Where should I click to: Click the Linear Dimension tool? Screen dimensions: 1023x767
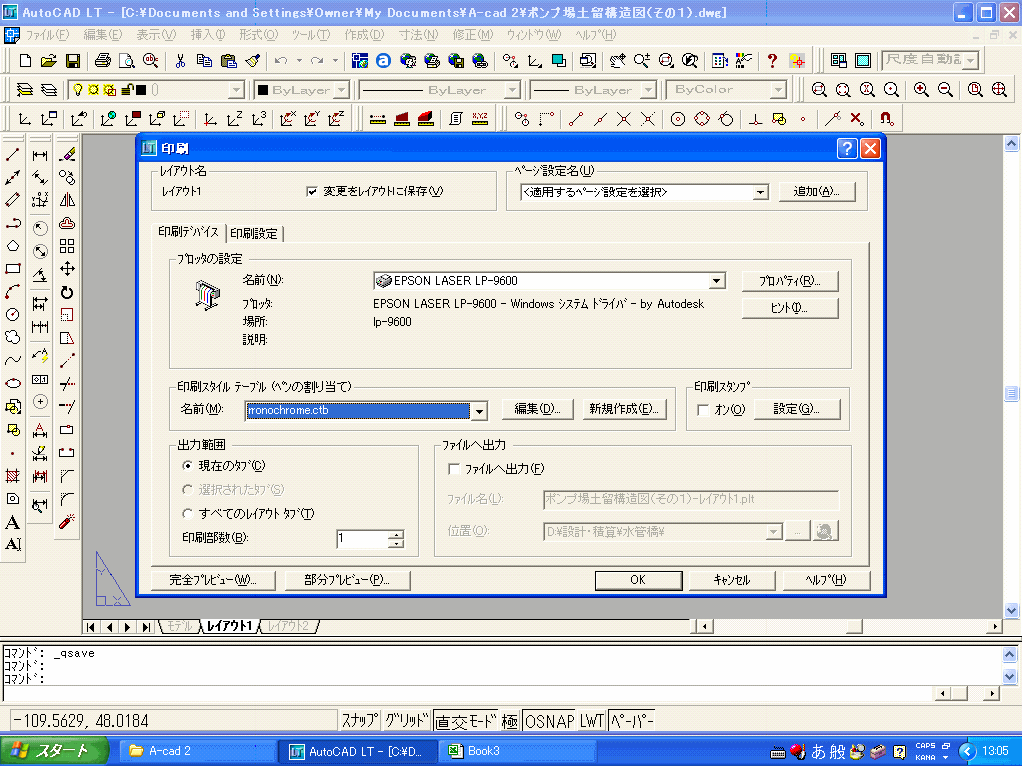40,155
